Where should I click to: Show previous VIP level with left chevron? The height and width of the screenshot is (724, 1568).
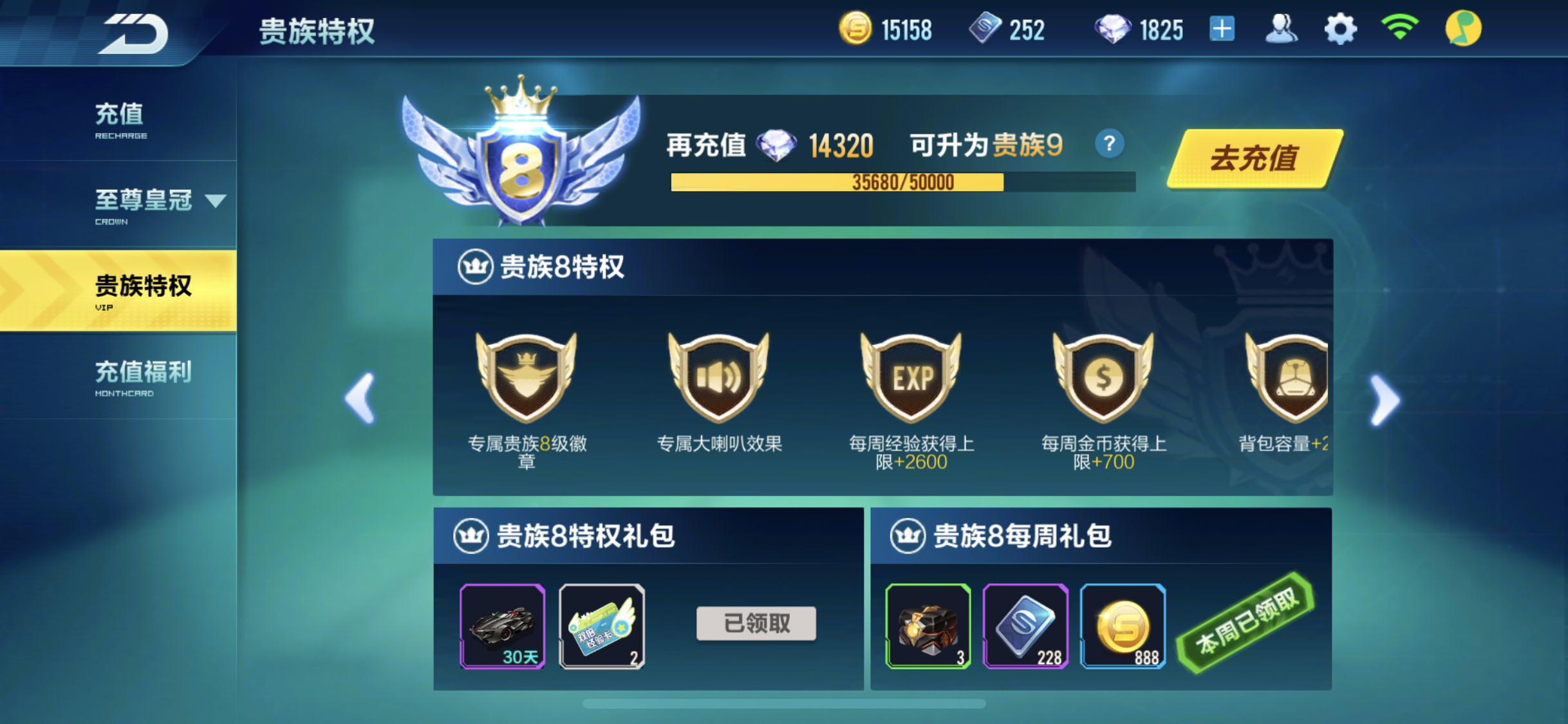(x=360, y=398)
